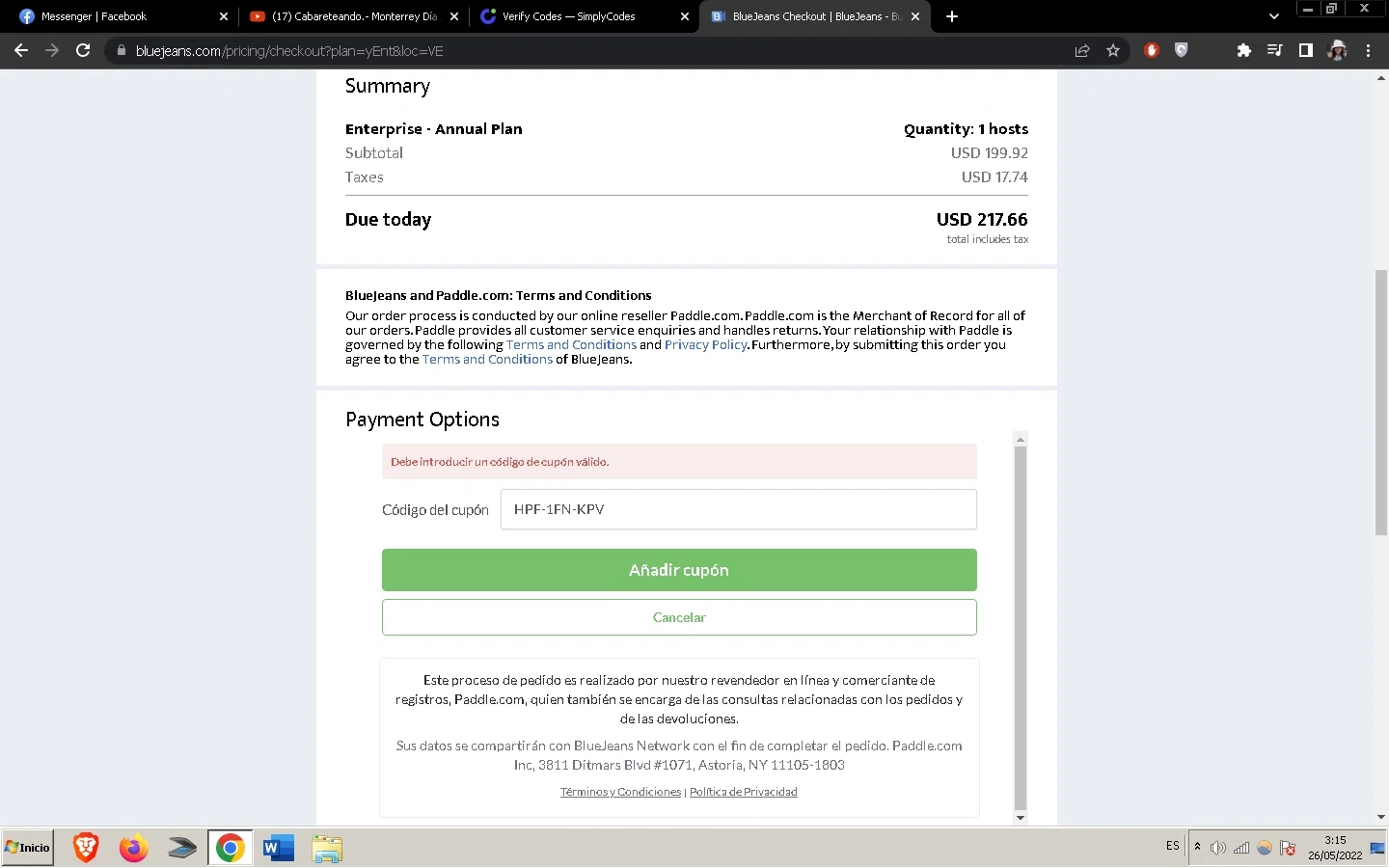This screenshot has height=868, width=1389.
Task: Click the address bar URL
Action: tap(289, 51)
